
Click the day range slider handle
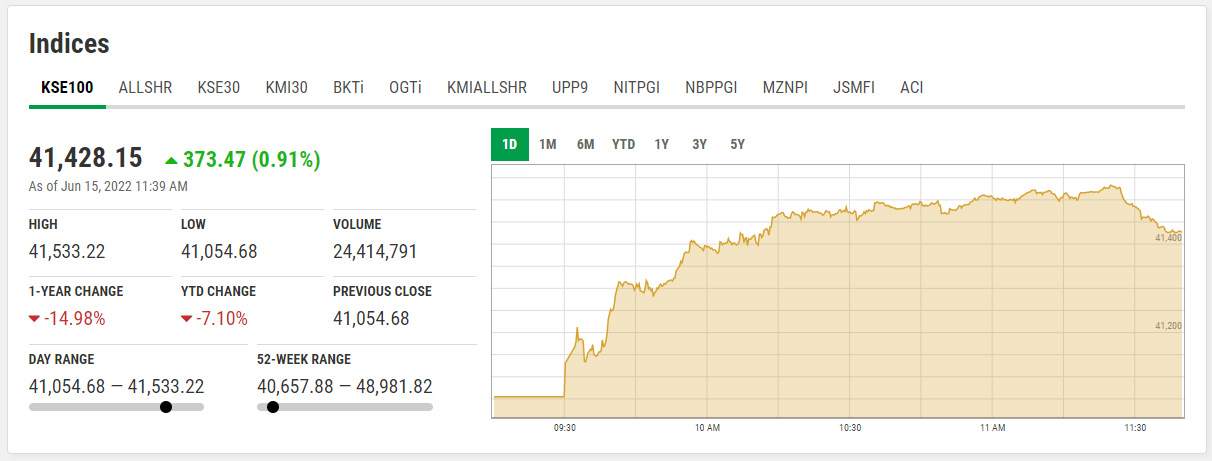pos(166,407)
